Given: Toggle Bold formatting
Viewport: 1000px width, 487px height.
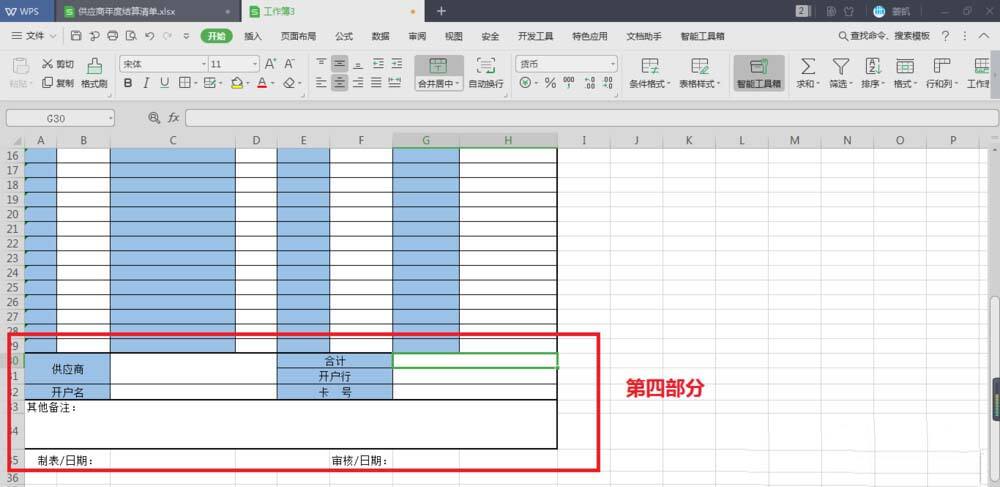Looking at the screenshot, I should pos(128,83).
